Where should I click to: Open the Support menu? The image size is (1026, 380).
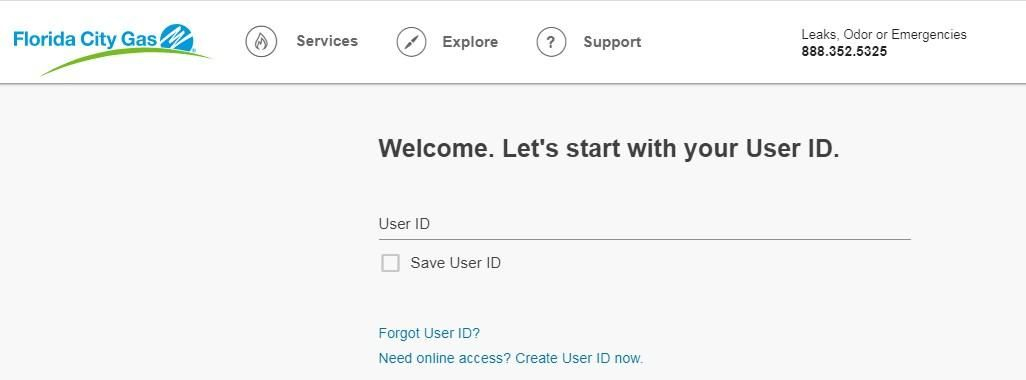(612, 43)
